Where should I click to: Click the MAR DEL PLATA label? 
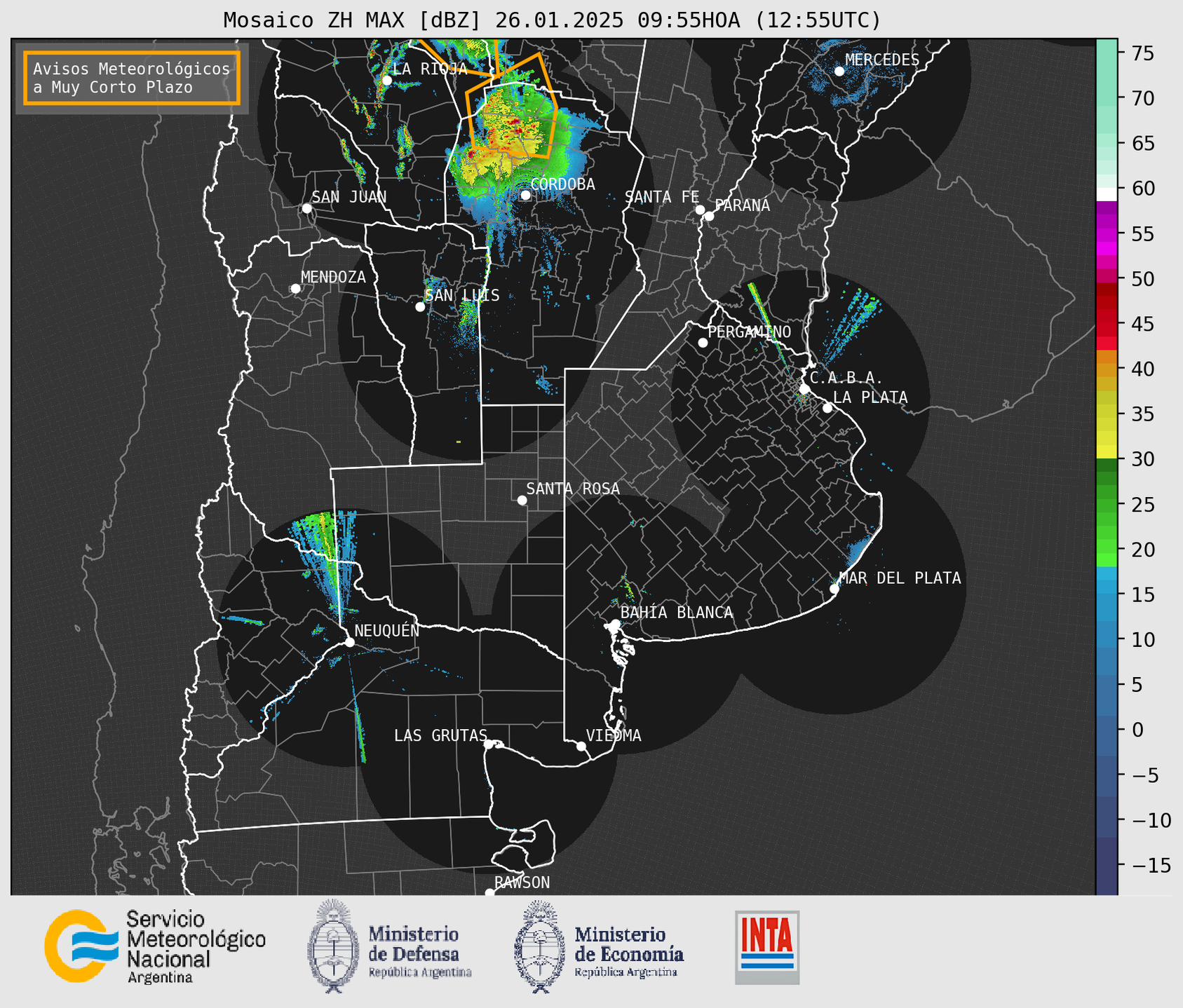pyautogui.click(x=900, y=578)
